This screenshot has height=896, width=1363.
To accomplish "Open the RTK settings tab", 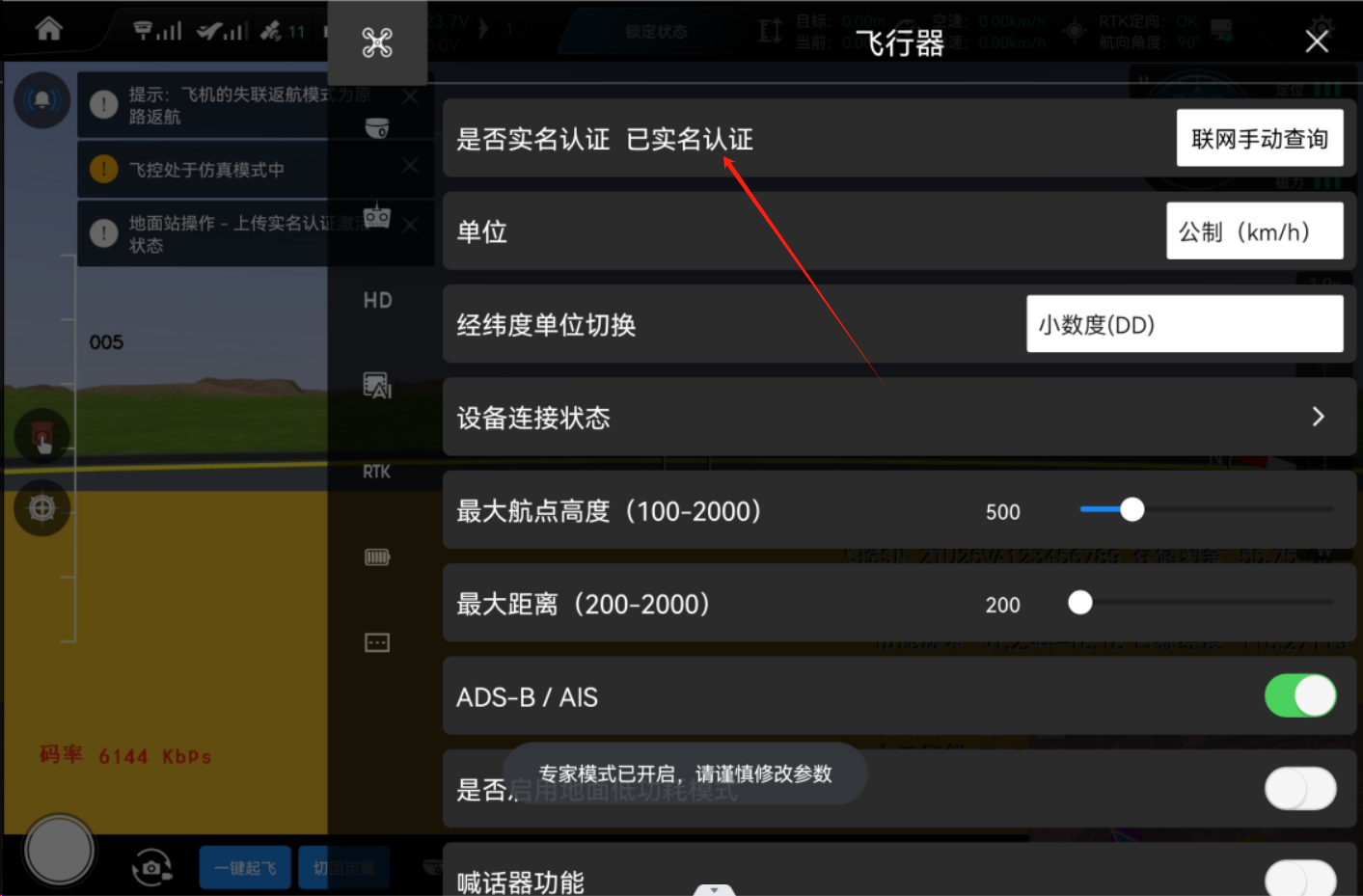I will [377, 472].
